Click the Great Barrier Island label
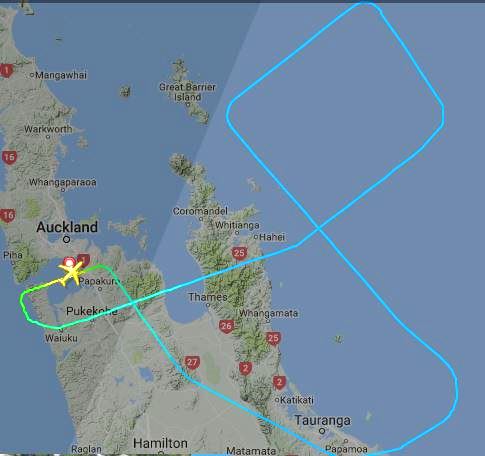The width and height of the screenshot is (485, 456). [187, 92]
